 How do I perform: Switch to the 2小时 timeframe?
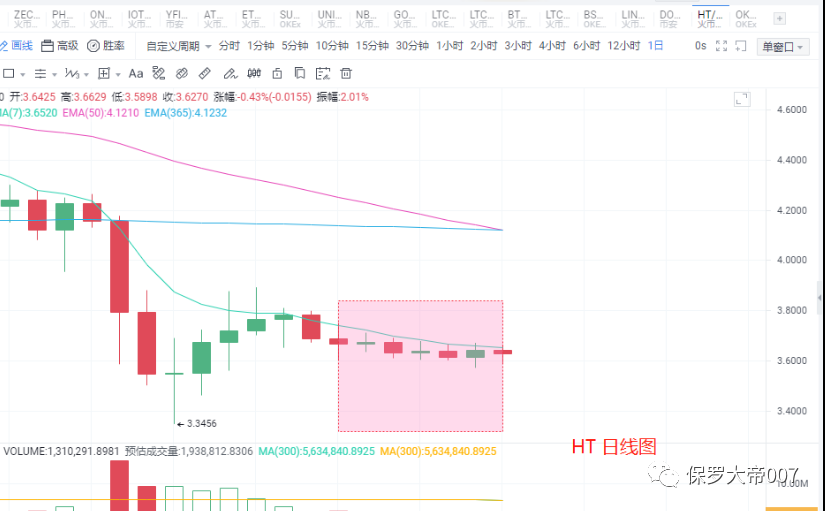click(484, 46)
